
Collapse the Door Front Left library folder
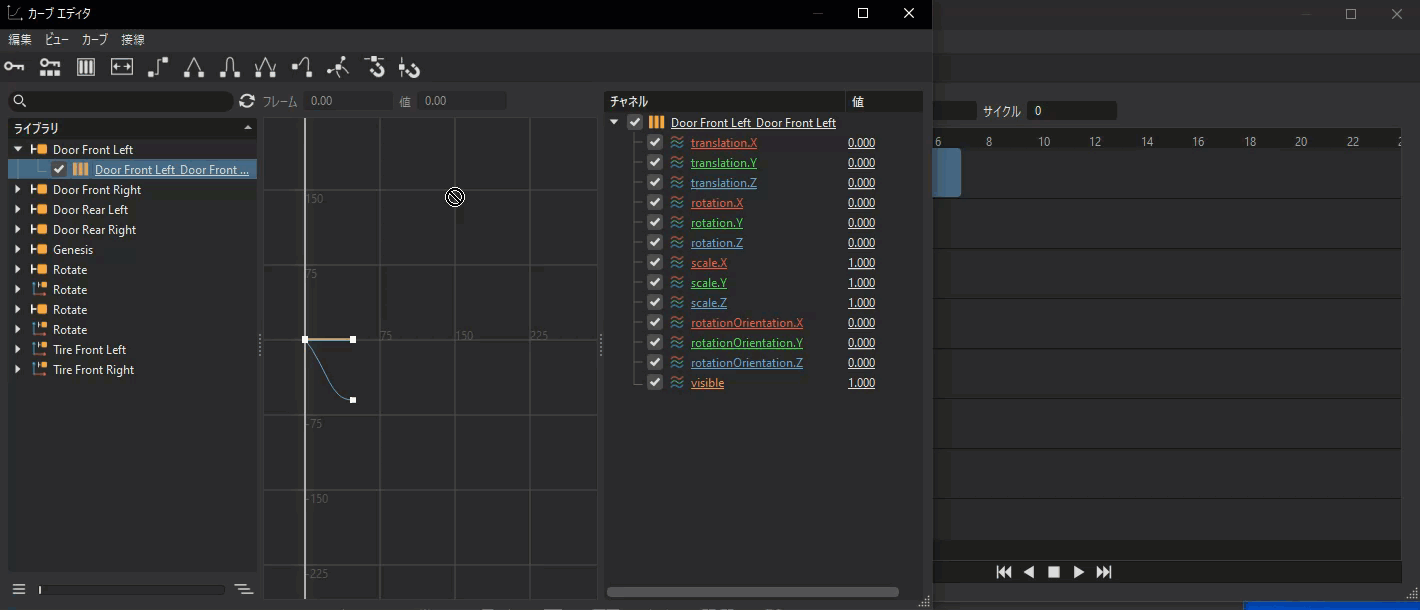18,150
